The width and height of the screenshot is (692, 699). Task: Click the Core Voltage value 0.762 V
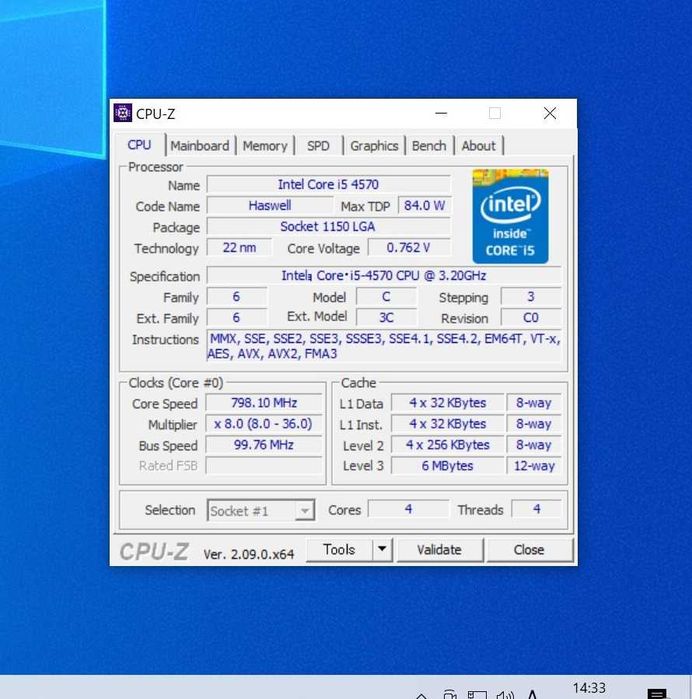(x=409, y=247)
